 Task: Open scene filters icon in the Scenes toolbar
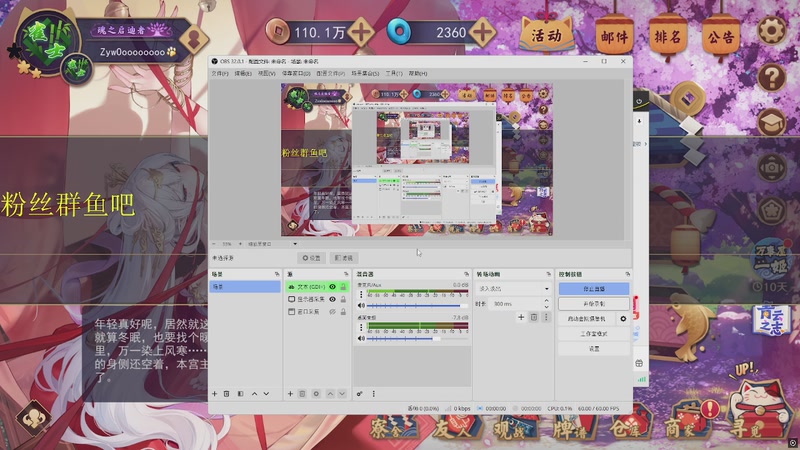pyautogui.click(x=240, y=394)
